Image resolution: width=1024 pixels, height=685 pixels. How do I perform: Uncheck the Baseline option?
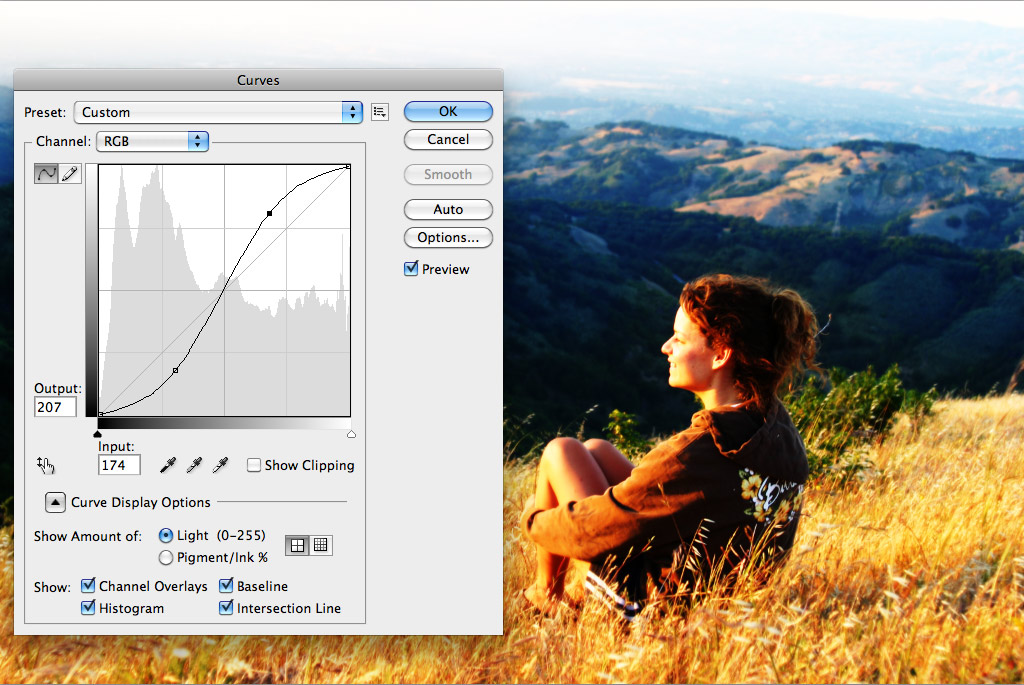226,586
